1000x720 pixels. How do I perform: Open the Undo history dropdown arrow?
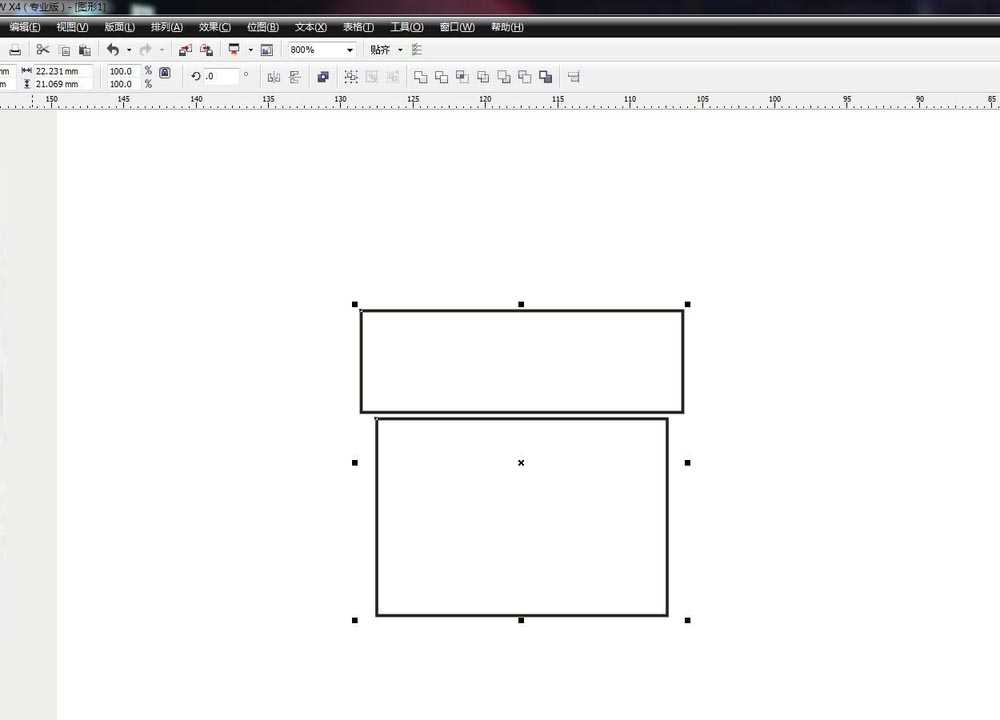coord(128,49)
